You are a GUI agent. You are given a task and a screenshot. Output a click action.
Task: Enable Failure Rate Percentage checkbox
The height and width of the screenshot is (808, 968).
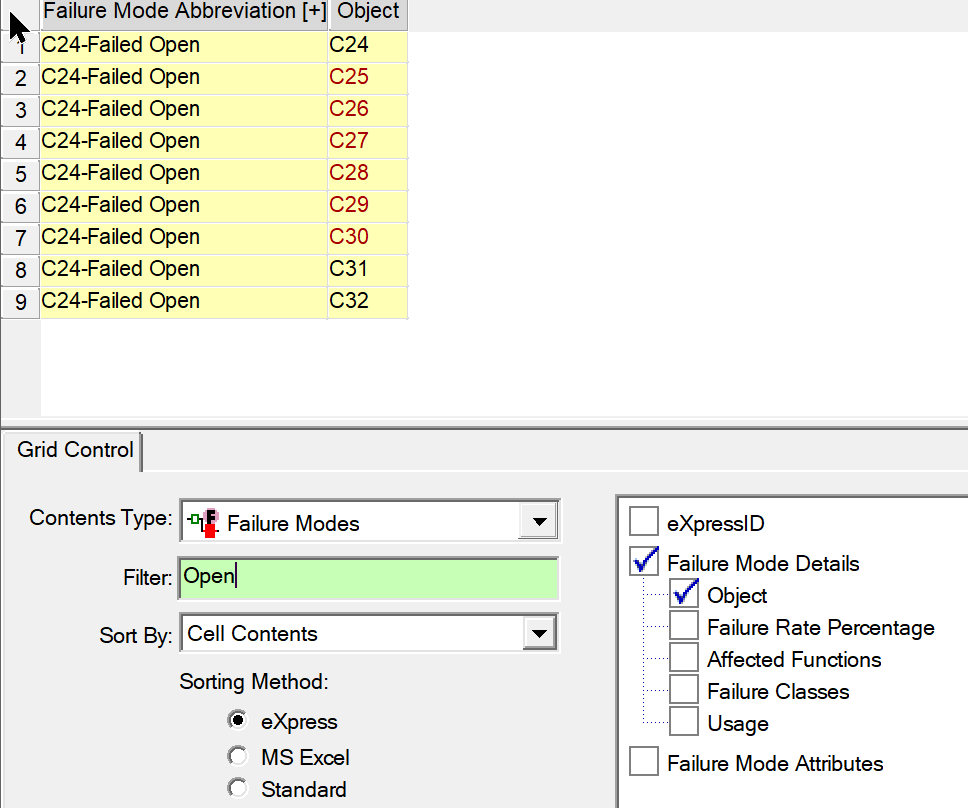click(684, 625)
